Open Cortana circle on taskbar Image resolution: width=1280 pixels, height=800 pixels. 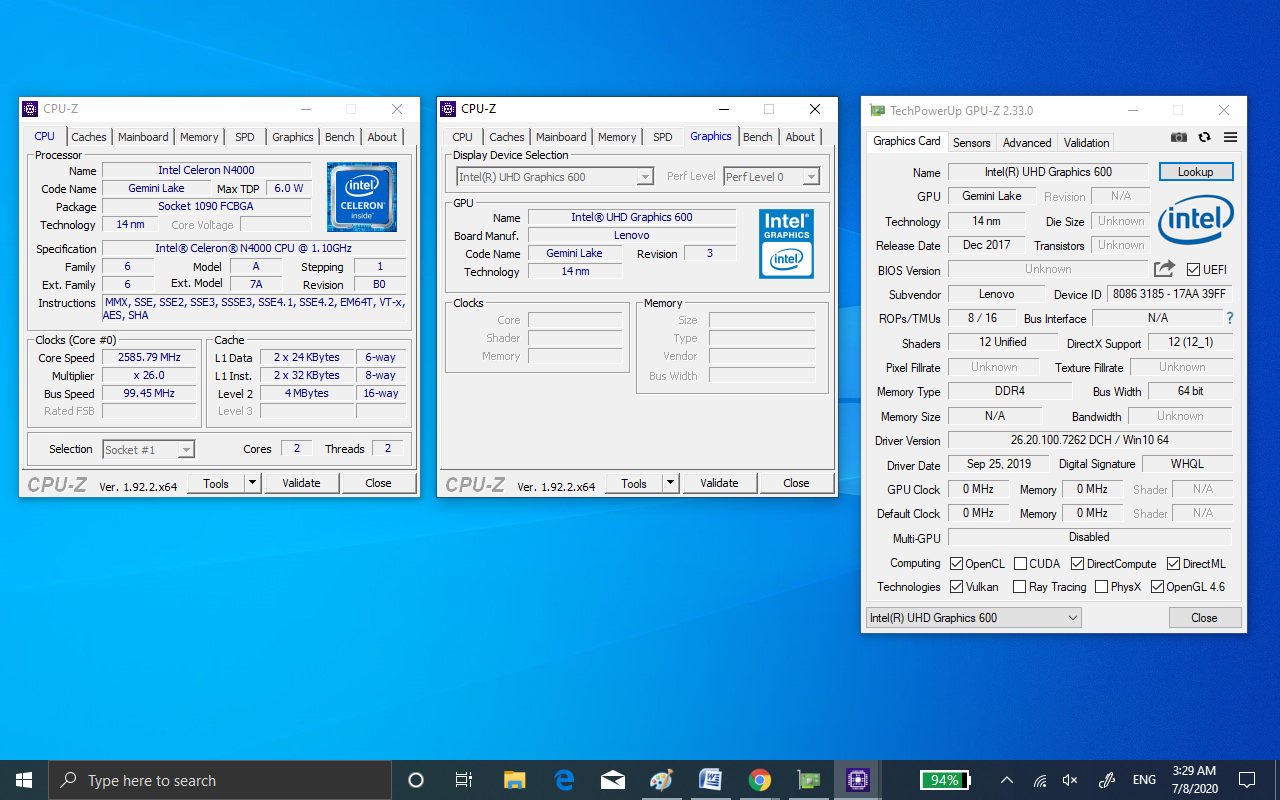coord(416,780)
